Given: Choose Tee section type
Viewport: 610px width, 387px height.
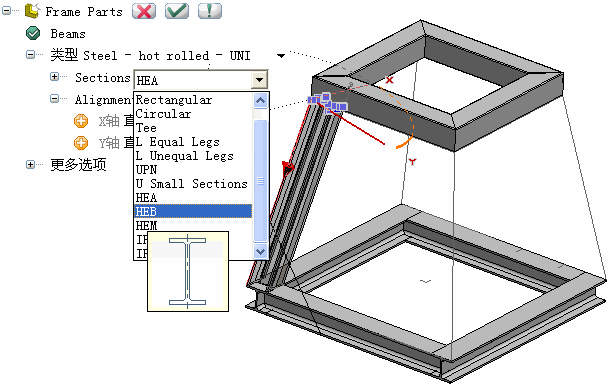Looking at the screenshot, I should pyautogui.click(x=193, y=128).
